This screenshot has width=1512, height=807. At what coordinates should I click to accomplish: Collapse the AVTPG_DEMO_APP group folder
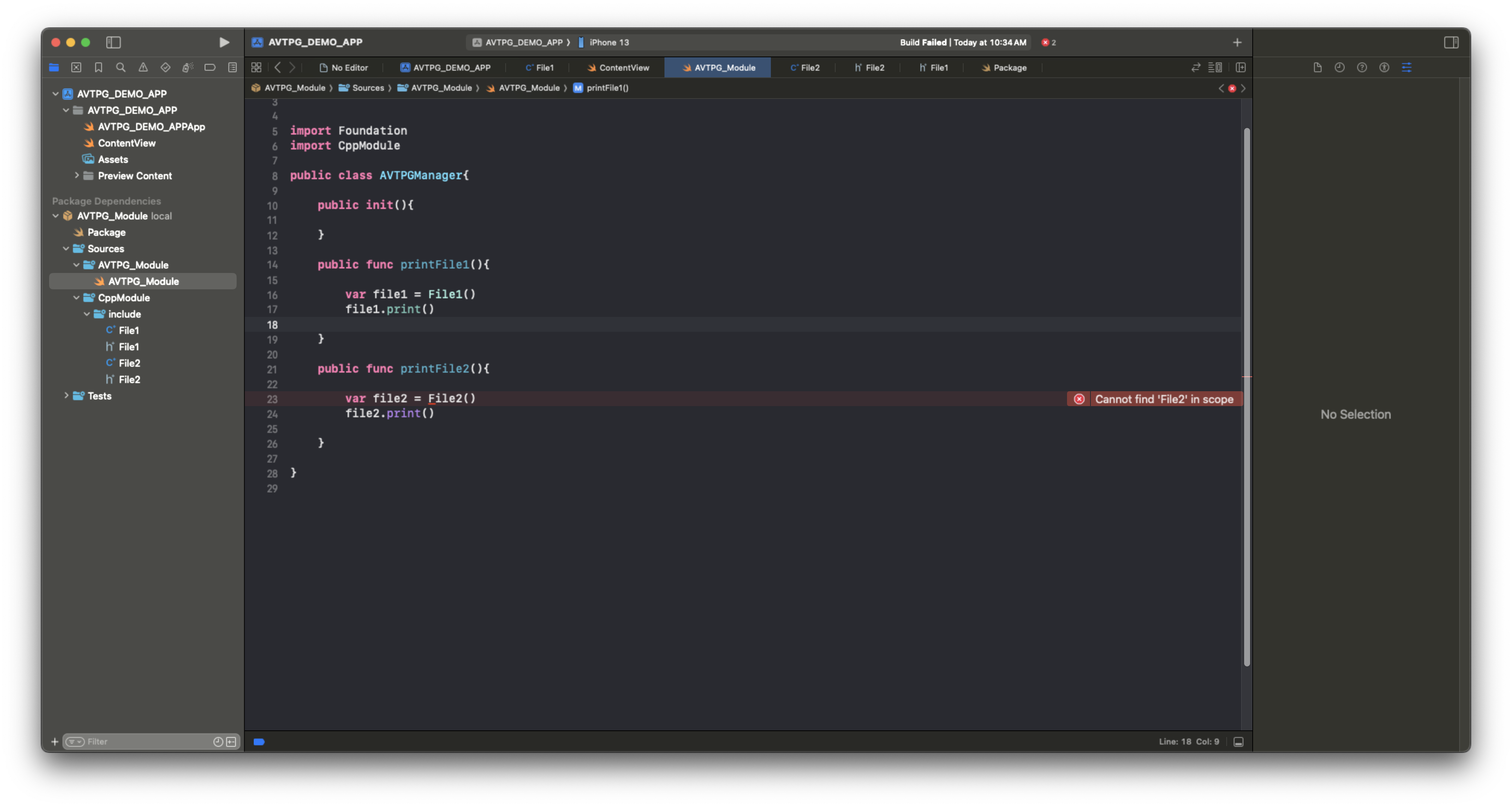(66, 110)
